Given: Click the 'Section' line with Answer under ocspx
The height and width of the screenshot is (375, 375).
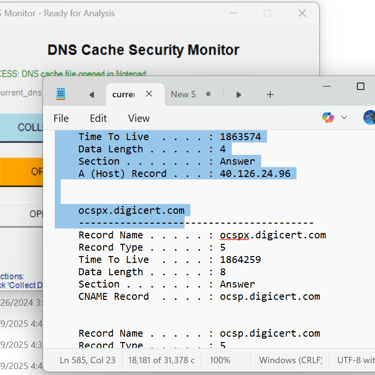Looking at the screenshot, I should click(x=167, y=284).
